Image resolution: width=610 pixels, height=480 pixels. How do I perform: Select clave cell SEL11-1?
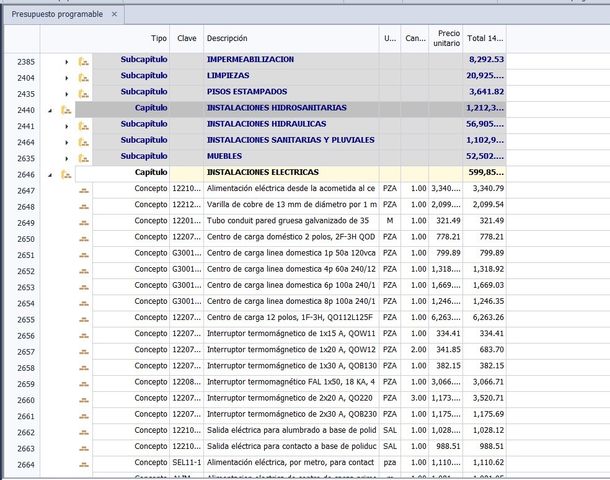(x=187, y=462)
